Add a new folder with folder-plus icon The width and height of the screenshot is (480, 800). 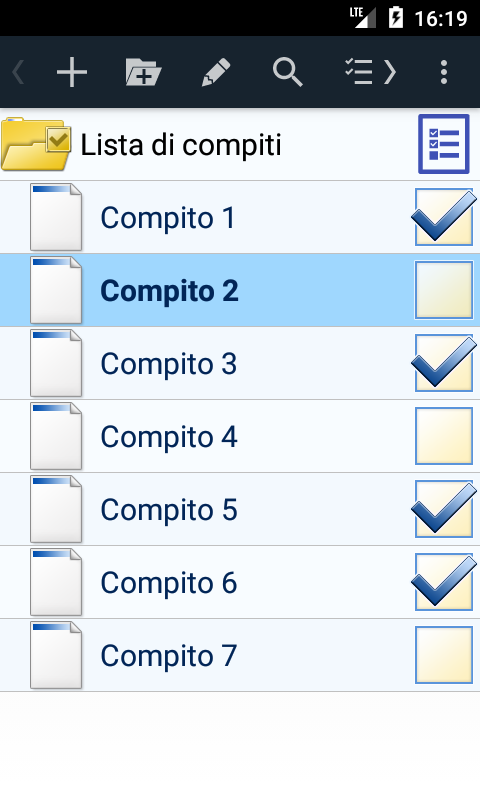coord(143,72)
